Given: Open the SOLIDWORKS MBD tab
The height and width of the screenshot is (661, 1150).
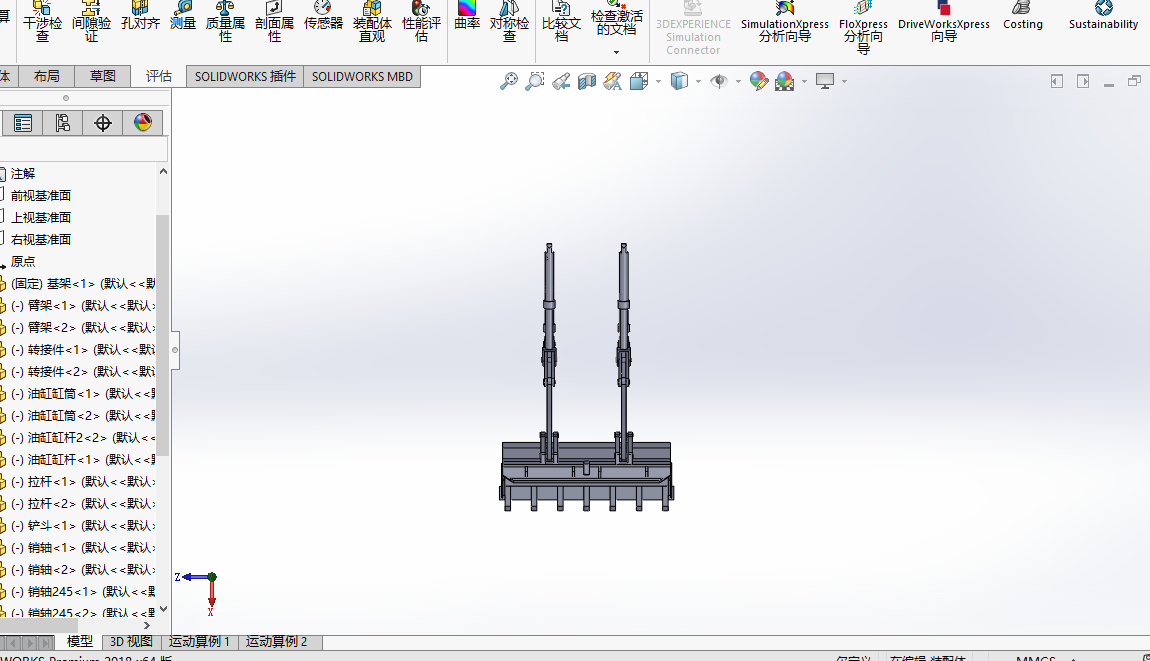Looking at the screenshot, I should (362, 76).
